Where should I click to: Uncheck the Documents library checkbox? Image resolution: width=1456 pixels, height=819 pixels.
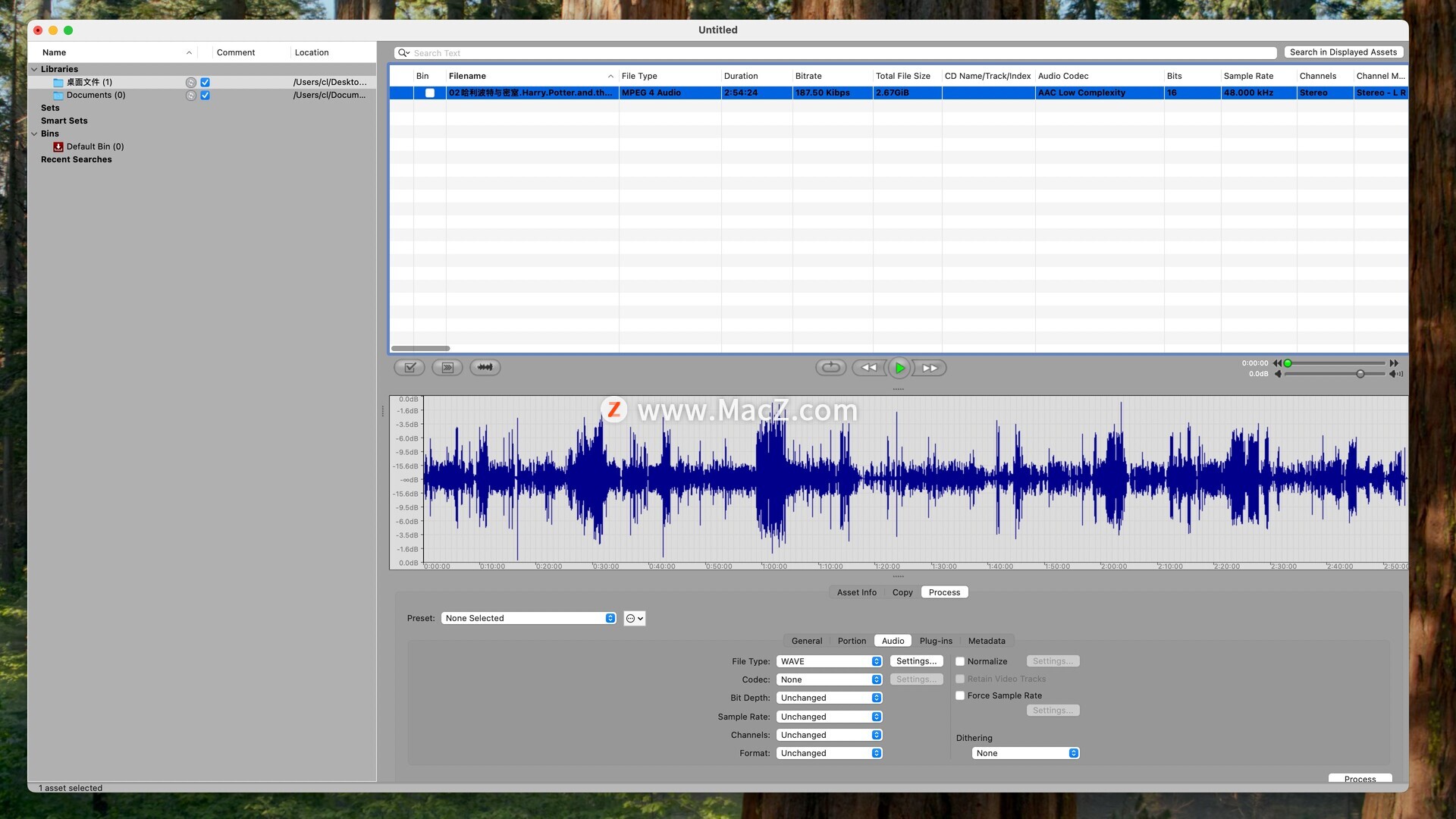click(x=205, y=96)
